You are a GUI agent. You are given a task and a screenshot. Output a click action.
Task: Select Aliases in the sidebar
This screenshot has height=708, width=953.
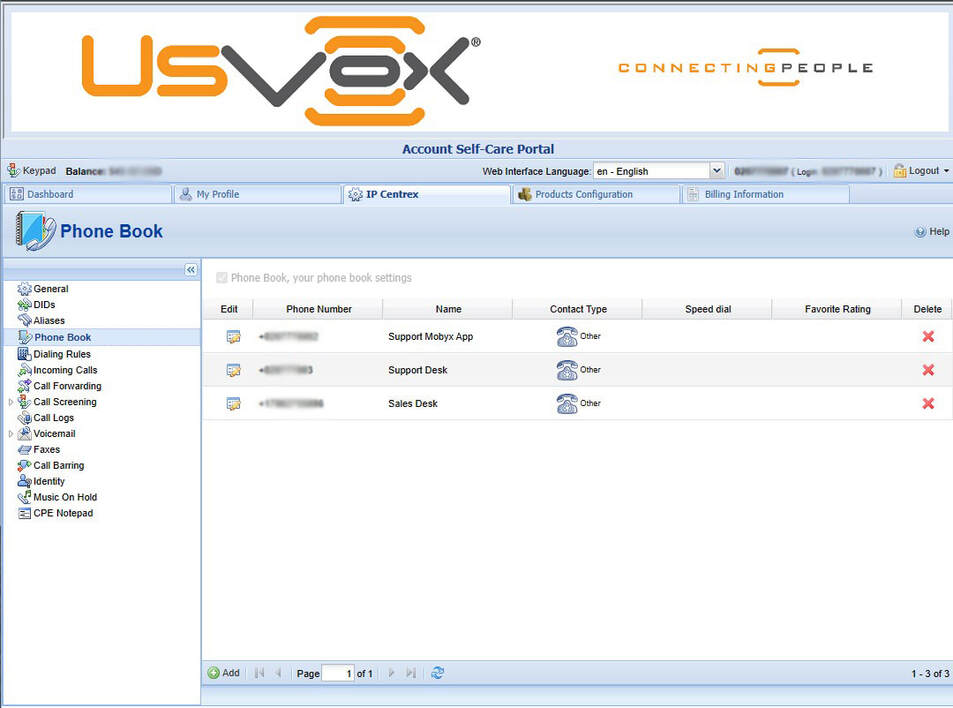coord(49,320)
